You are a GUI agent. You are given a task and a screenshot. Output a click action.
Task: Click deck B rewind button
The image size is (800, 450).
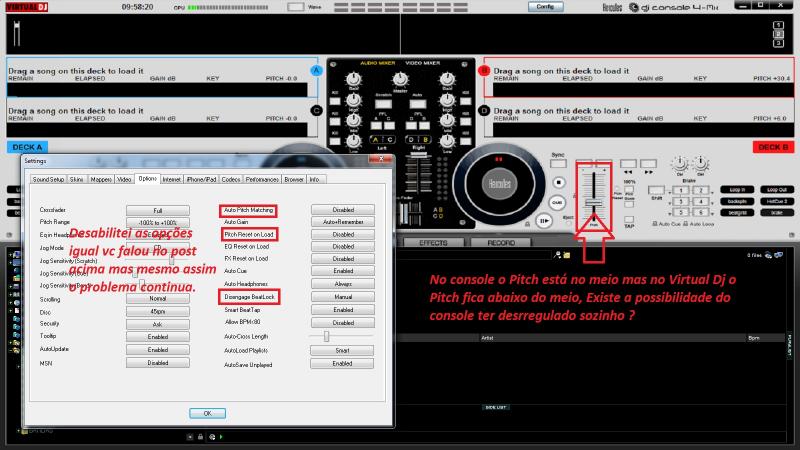628,164
